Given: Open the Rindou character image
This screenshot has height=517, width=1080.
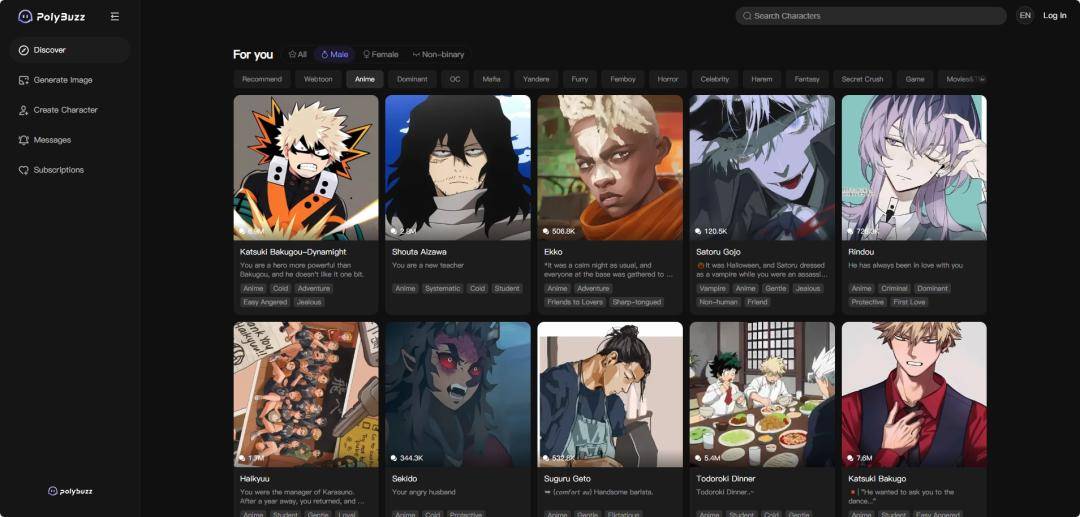Looking at the screenshot, I should point(914,167).
